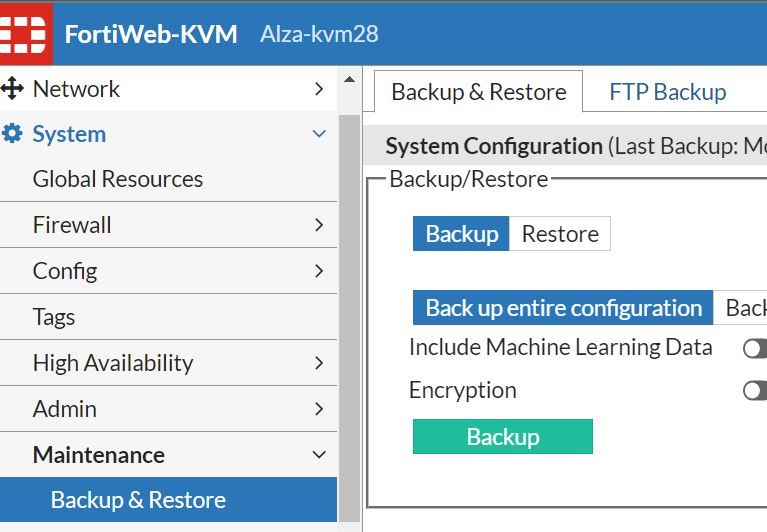Toggle Include Machine Learning Data switch
767x532 pixels.
pos(756,348)
